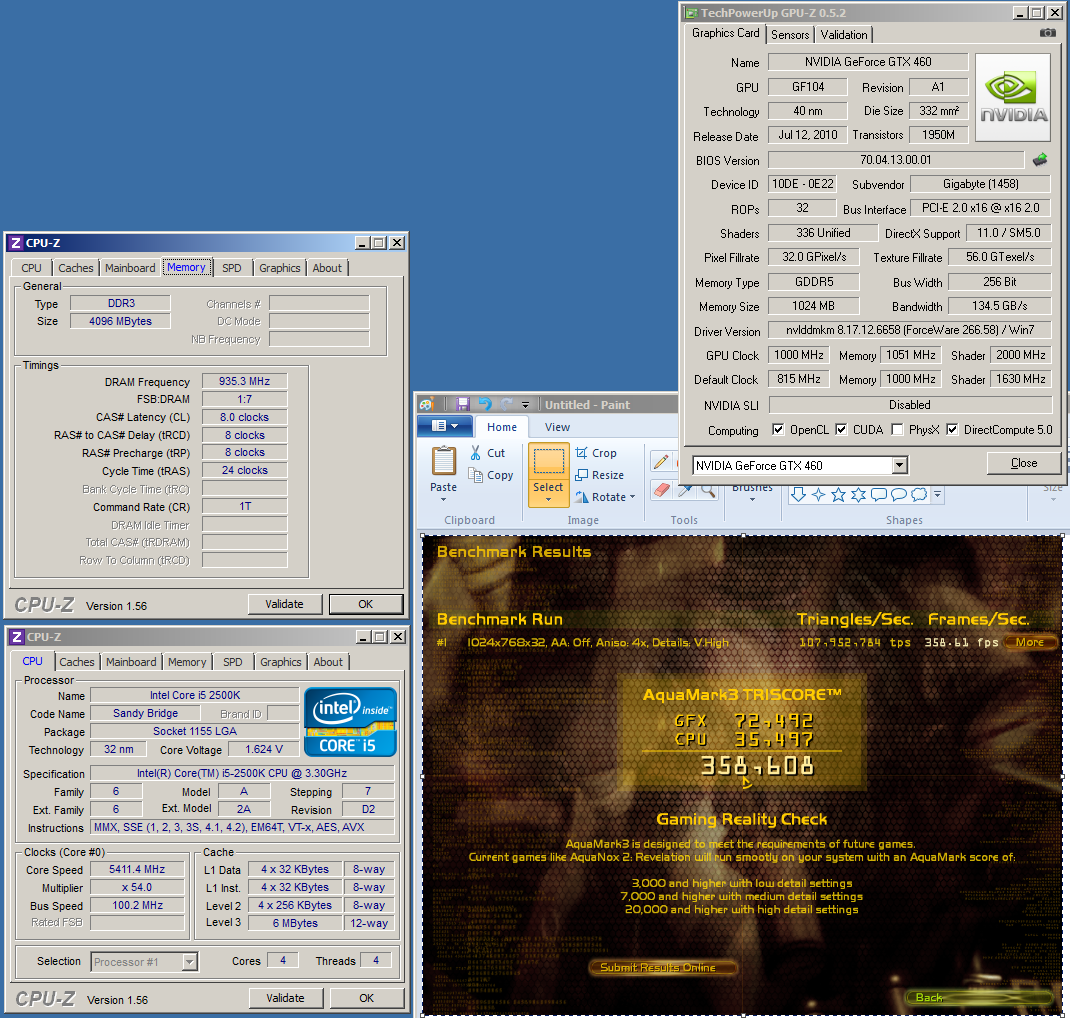The image size is (1070, 1018).
Task: Click the NVIDIA logo in GPU-Z
Action: click(x=1013, y=98)
